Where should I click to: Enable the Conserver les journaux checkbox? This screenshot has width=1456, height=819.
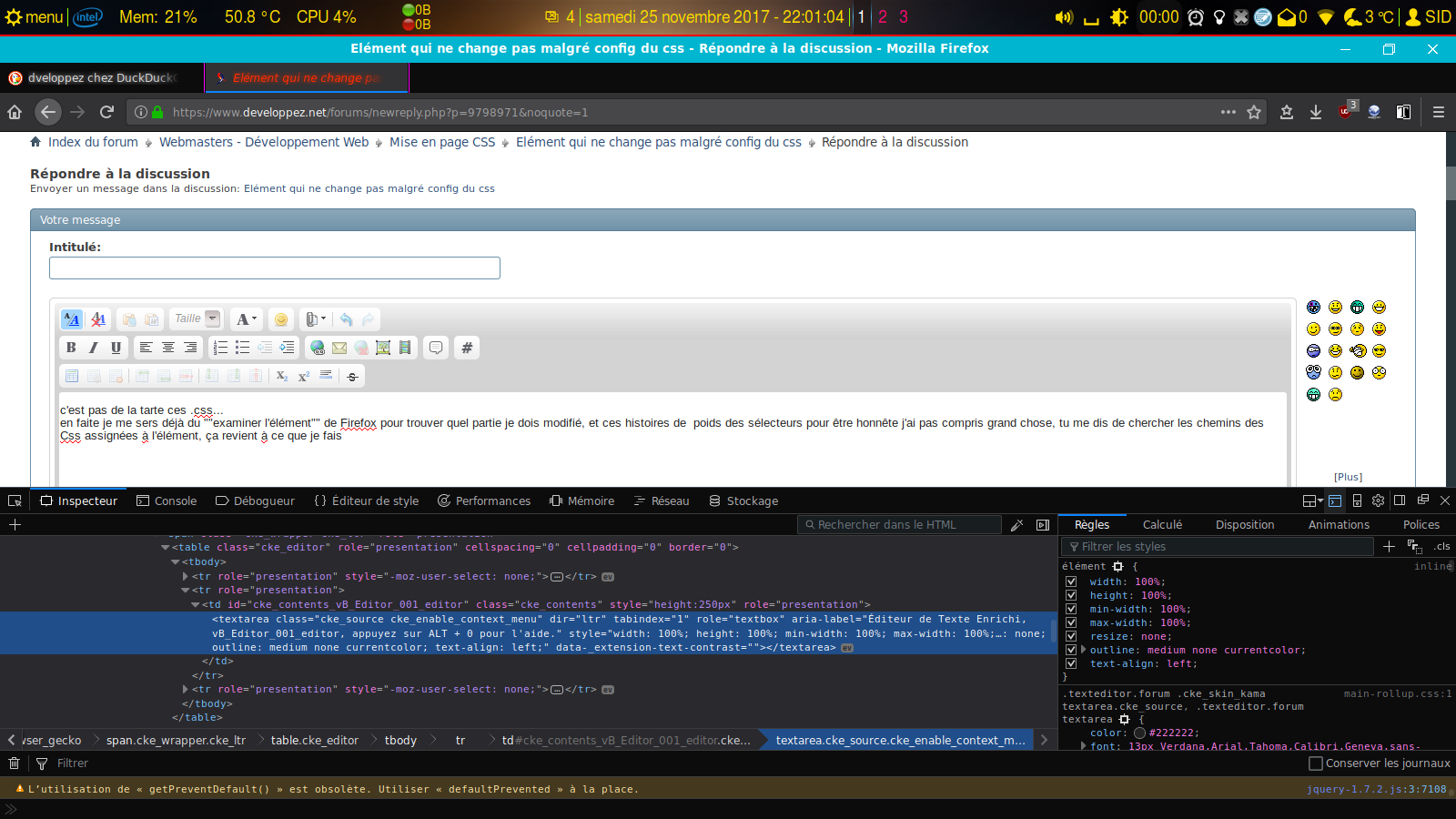(x=1315, y=763)
